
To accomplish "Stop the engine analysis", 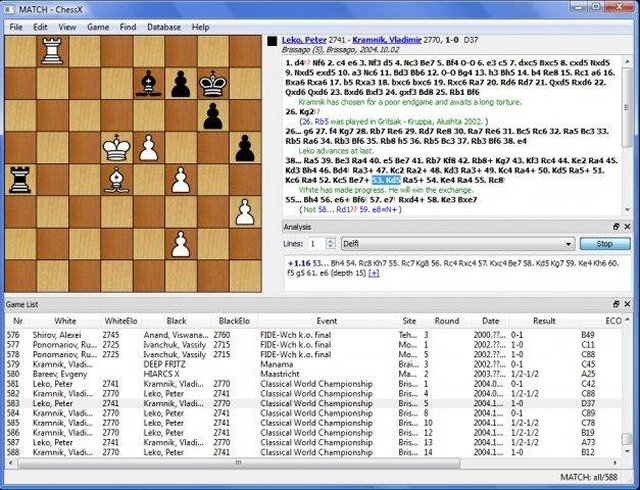I will (605, 244).
